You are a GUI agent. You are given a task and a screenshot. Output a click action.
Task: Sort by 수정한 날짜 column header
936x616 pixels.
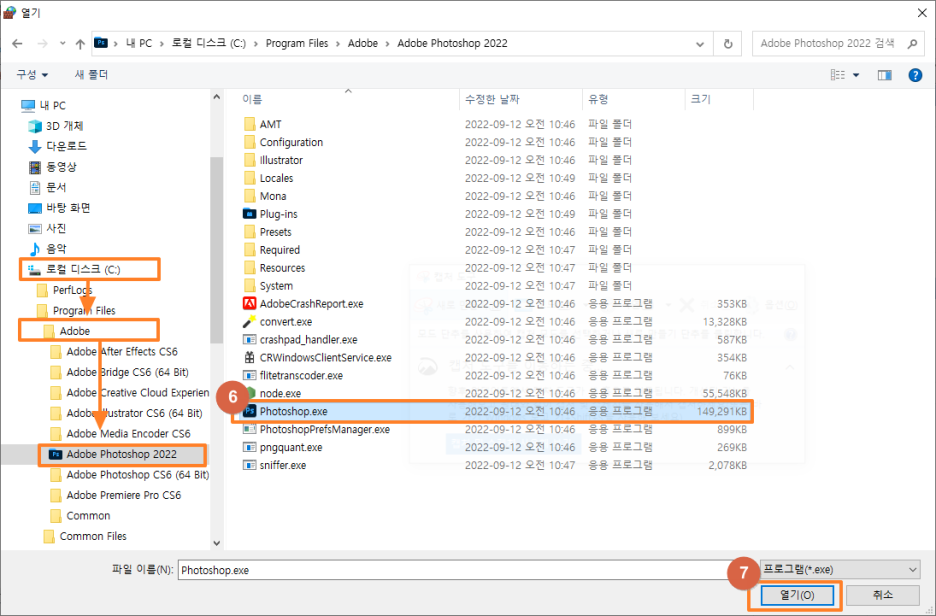point(492,100)
